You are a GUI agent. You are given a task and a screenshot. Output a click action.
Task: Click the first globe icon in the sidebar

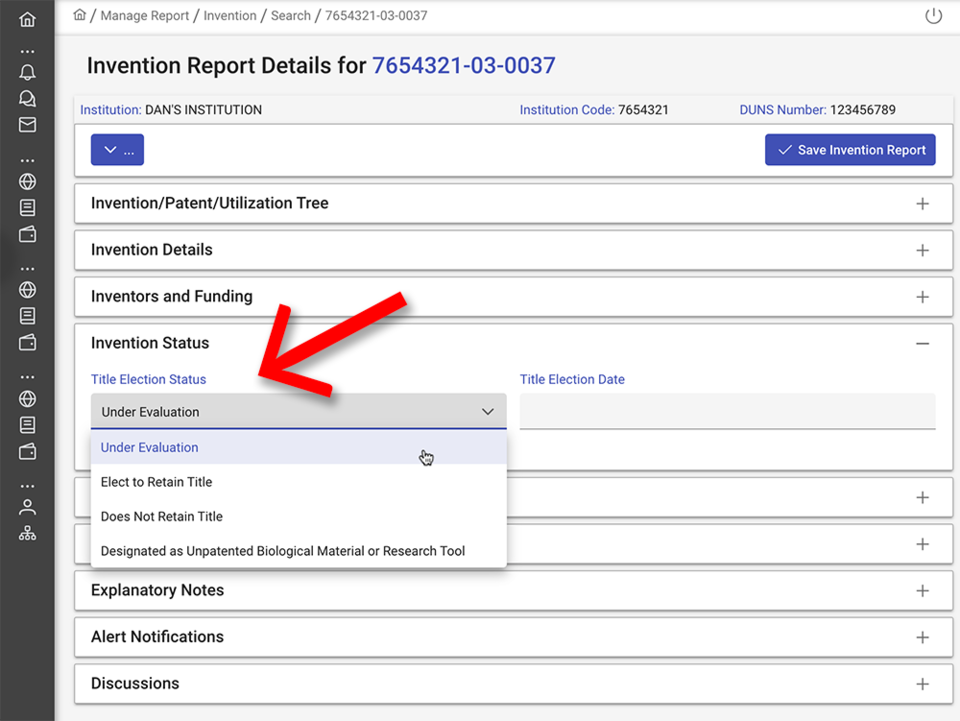point(27,182)
